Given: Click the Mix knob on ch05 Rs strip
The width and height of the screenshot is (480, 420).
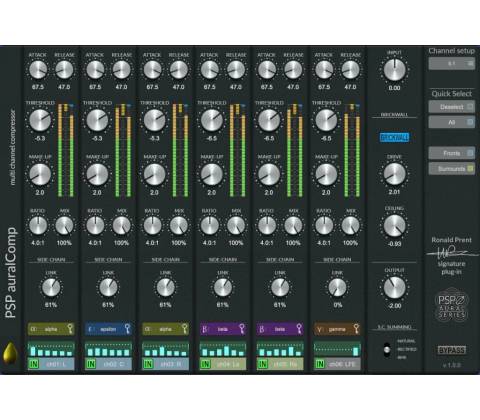Looking at the screenshot, I should [x=293, y=226].
